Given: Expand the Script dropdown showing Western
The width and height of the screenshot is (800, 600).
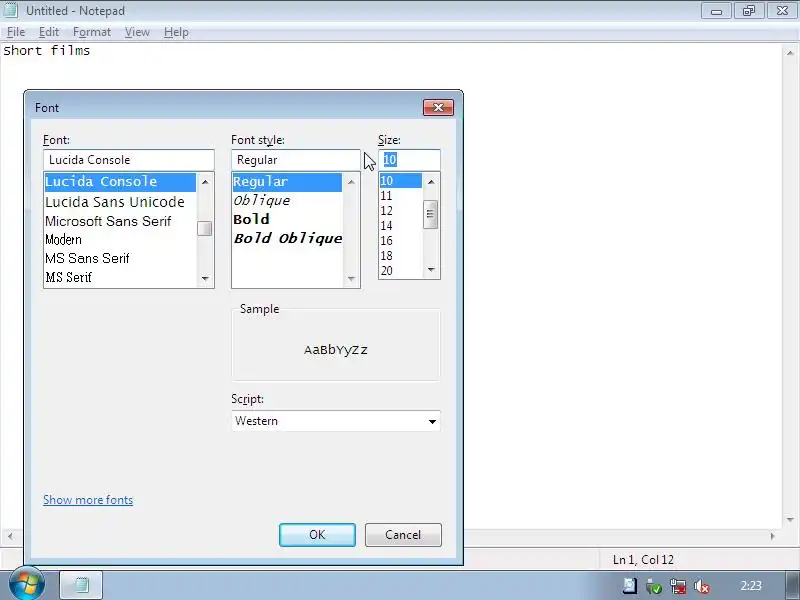Looking at the screenshot, I should 336,421.
